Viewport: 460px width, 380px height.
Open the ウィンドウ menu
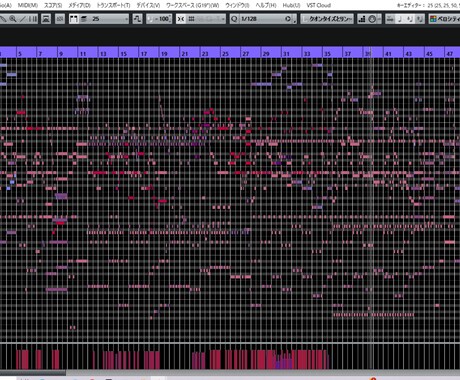pos(237,5)
